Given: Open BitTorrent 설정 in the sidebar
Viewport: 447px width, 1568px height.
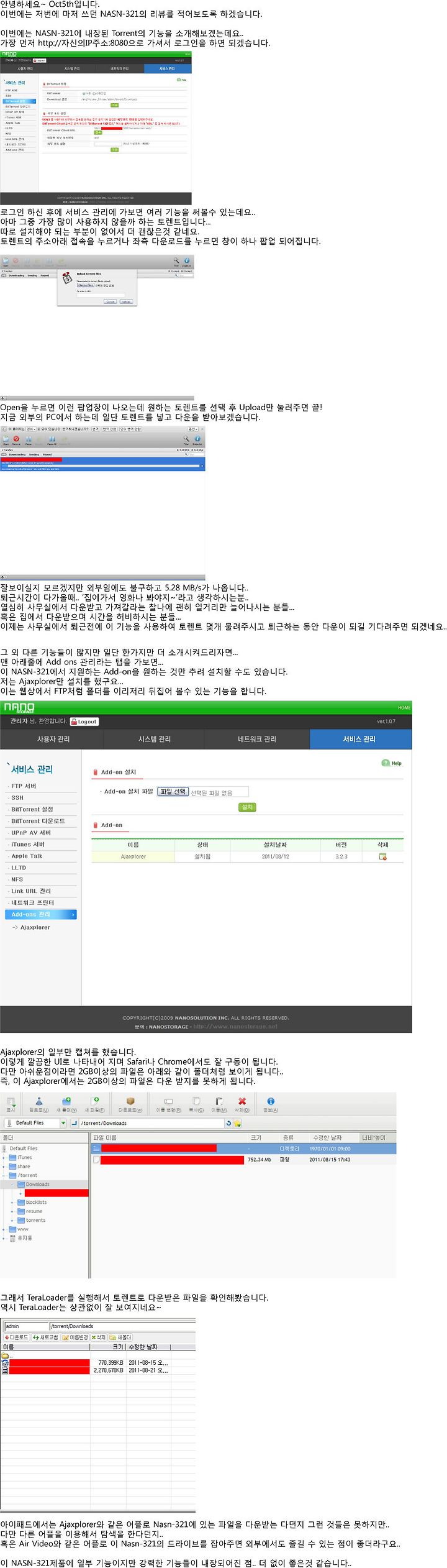Looking at the screenshot, I should click(x=32, y=809).
